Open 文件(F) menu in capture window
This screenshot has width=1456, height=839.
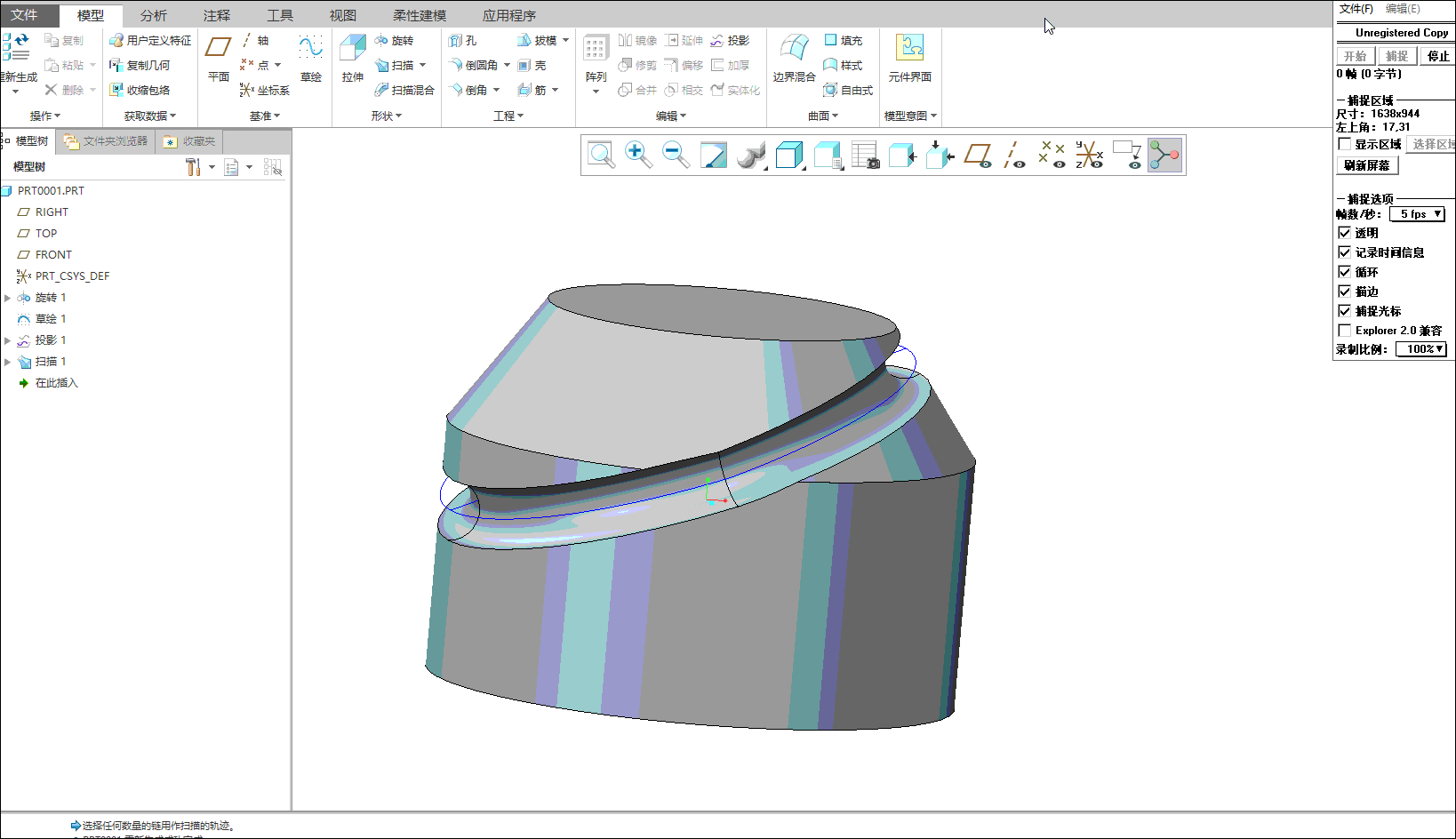click(x=1356, y=9)
